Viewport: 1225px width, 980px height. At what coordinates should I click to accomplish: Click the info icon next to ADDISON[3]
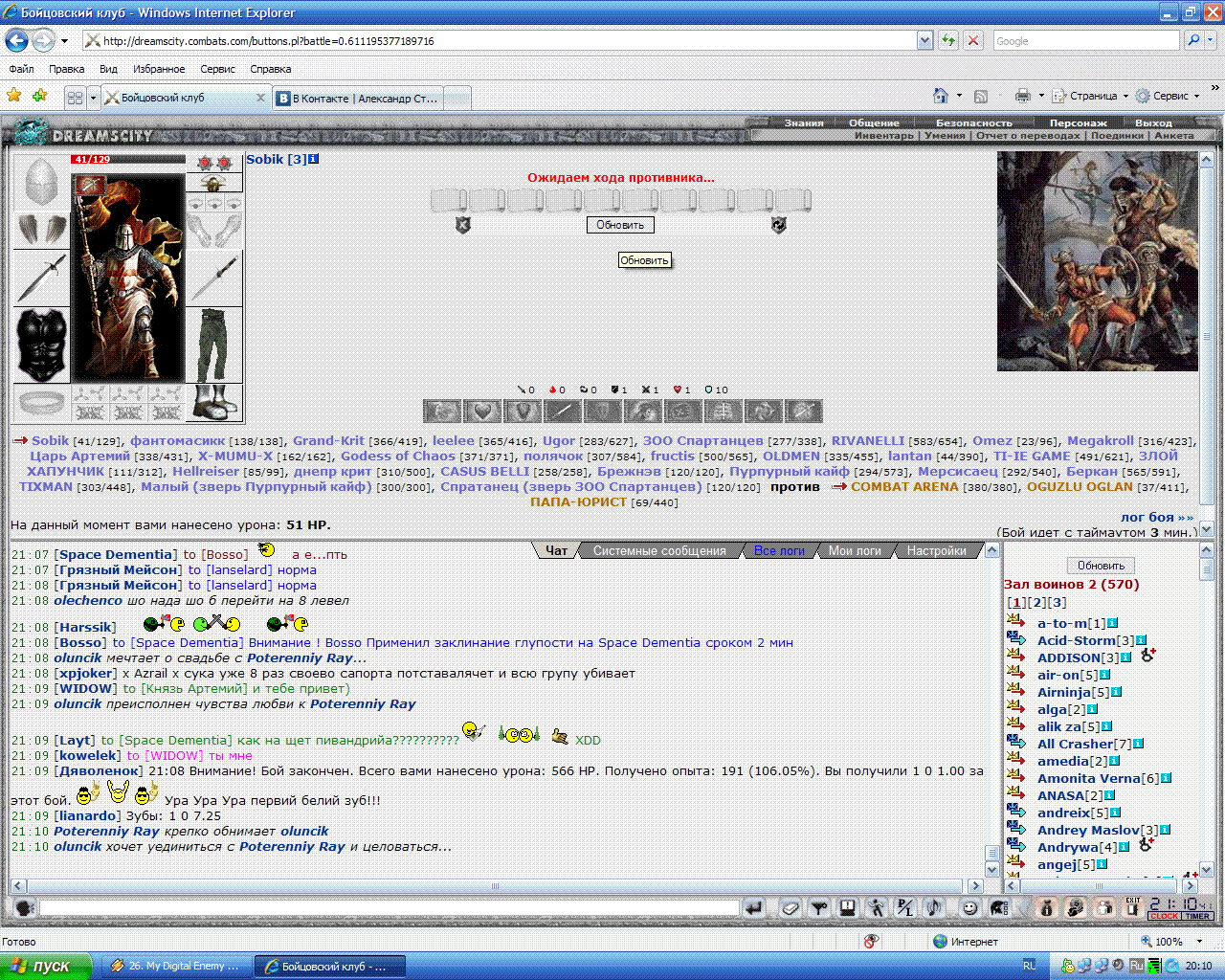click(1126, 657)
